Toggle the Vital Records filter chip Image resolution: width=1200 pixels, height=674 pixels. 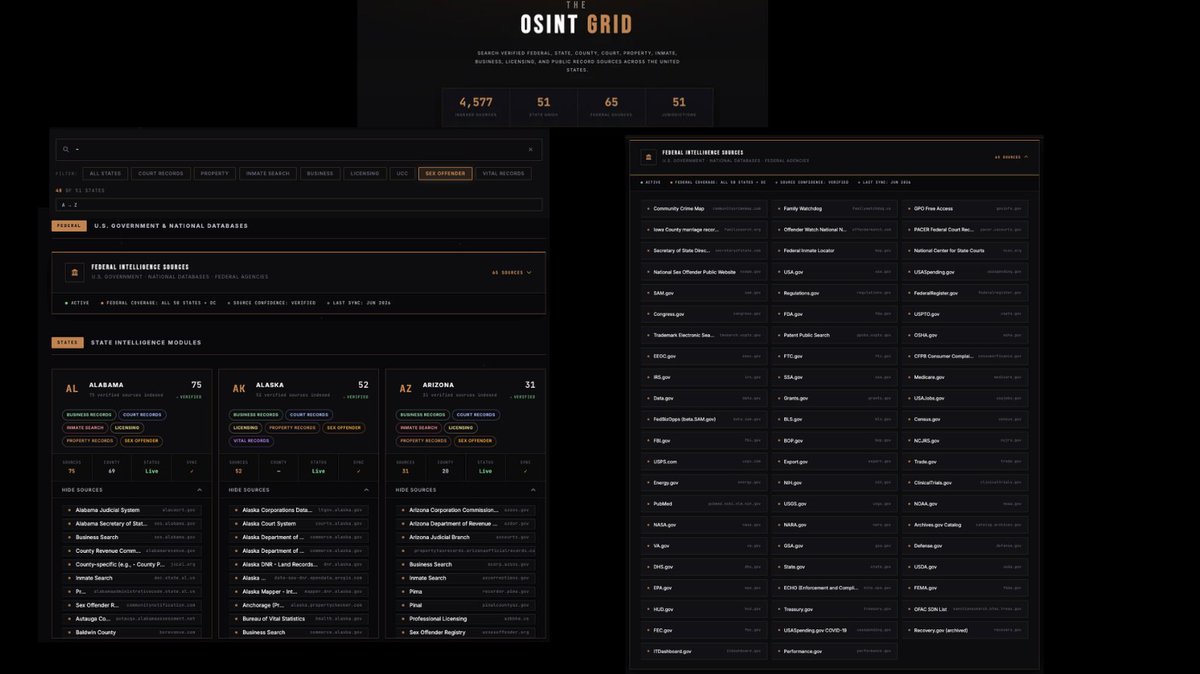[x=503, y=173]
